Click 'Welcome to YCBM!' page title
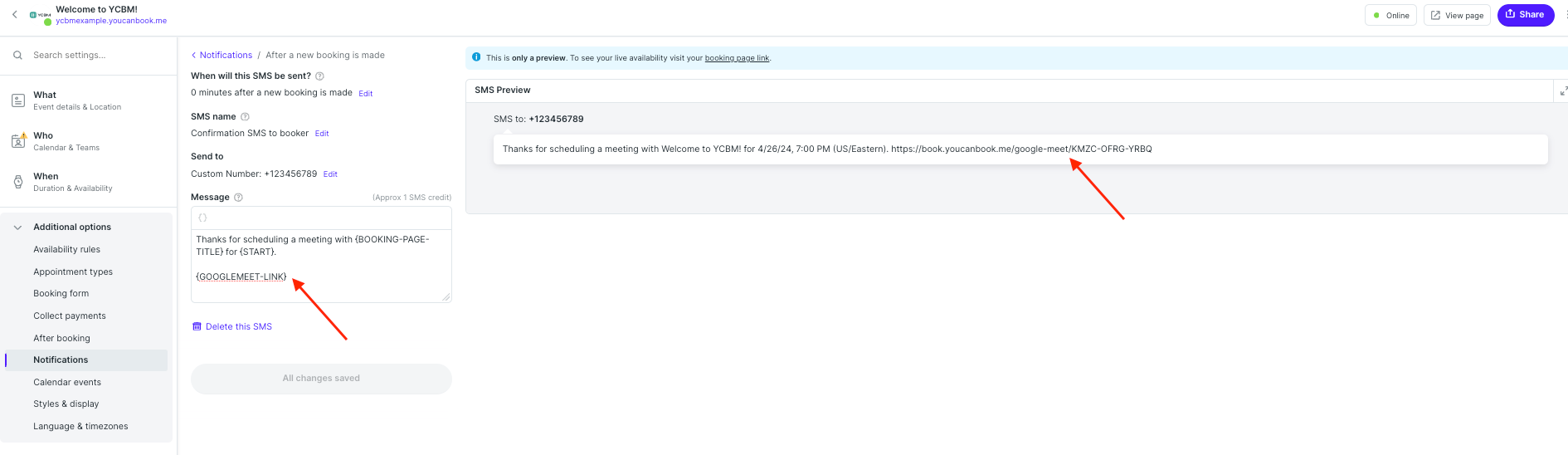Viewport: 1568px width, 455px height. click(x=96, y=9)
